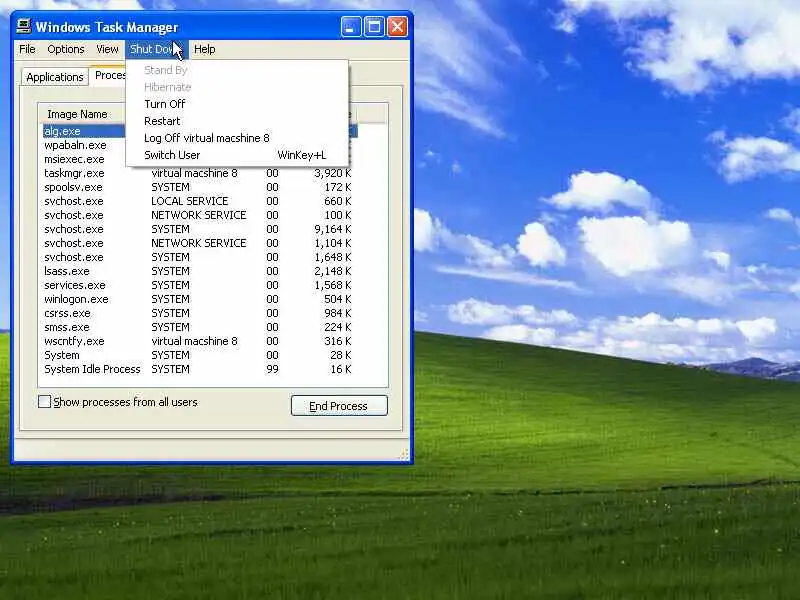Select svchost.exe run by LOCAL SERVICE
Image resolution: width=800 pixels, height=600 pixels.
tap(197, 201)
